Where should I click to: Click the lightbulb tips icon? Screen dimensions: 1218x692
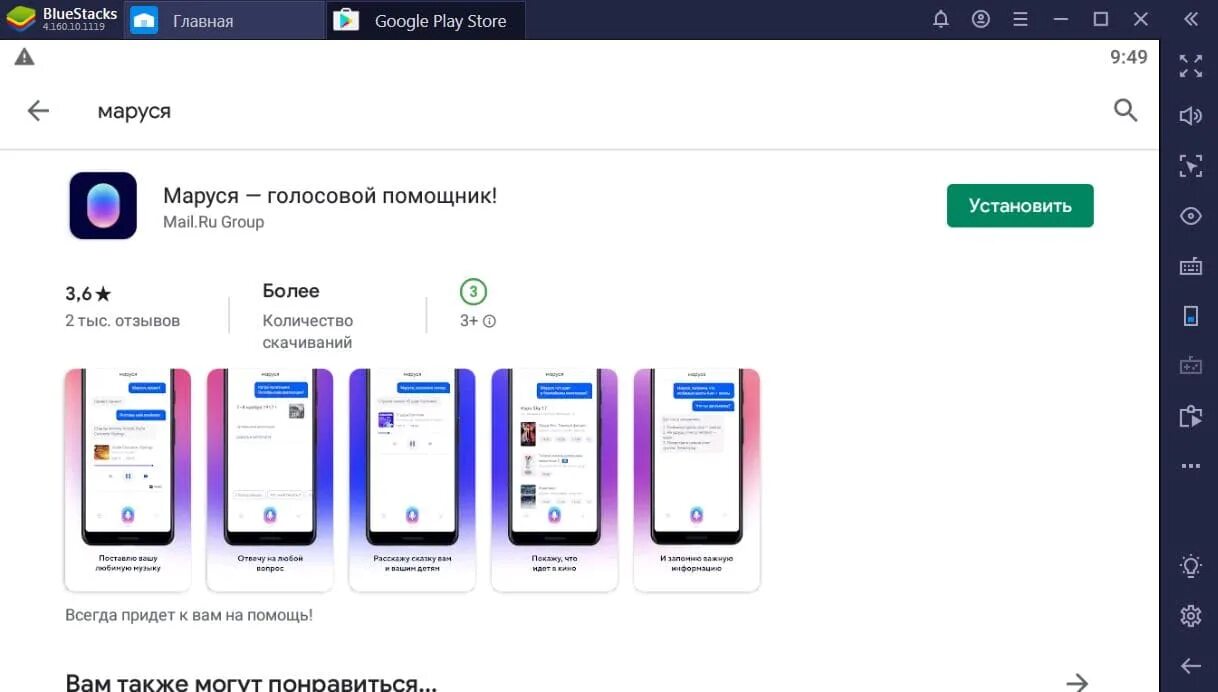(1190, 566)
